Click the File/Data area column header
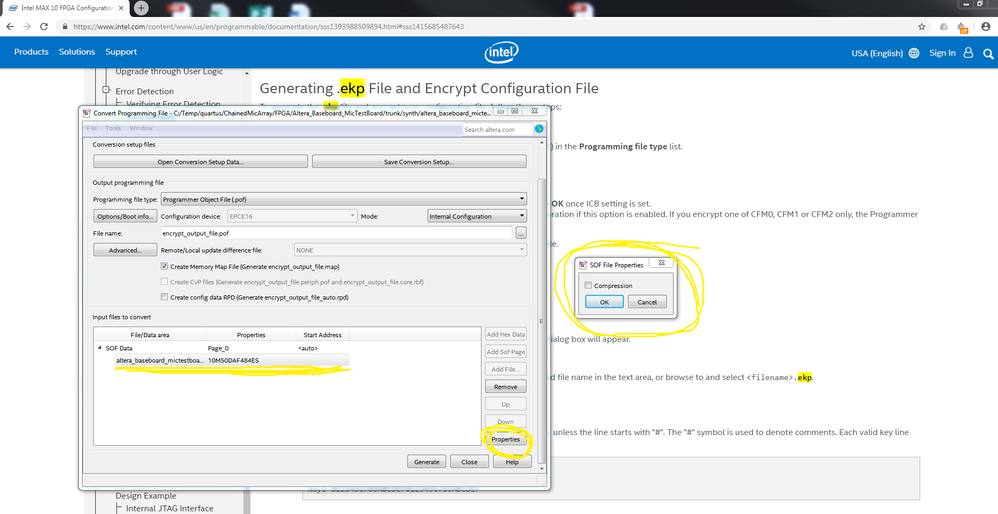 pyautogui.click(x=150, y=335)
